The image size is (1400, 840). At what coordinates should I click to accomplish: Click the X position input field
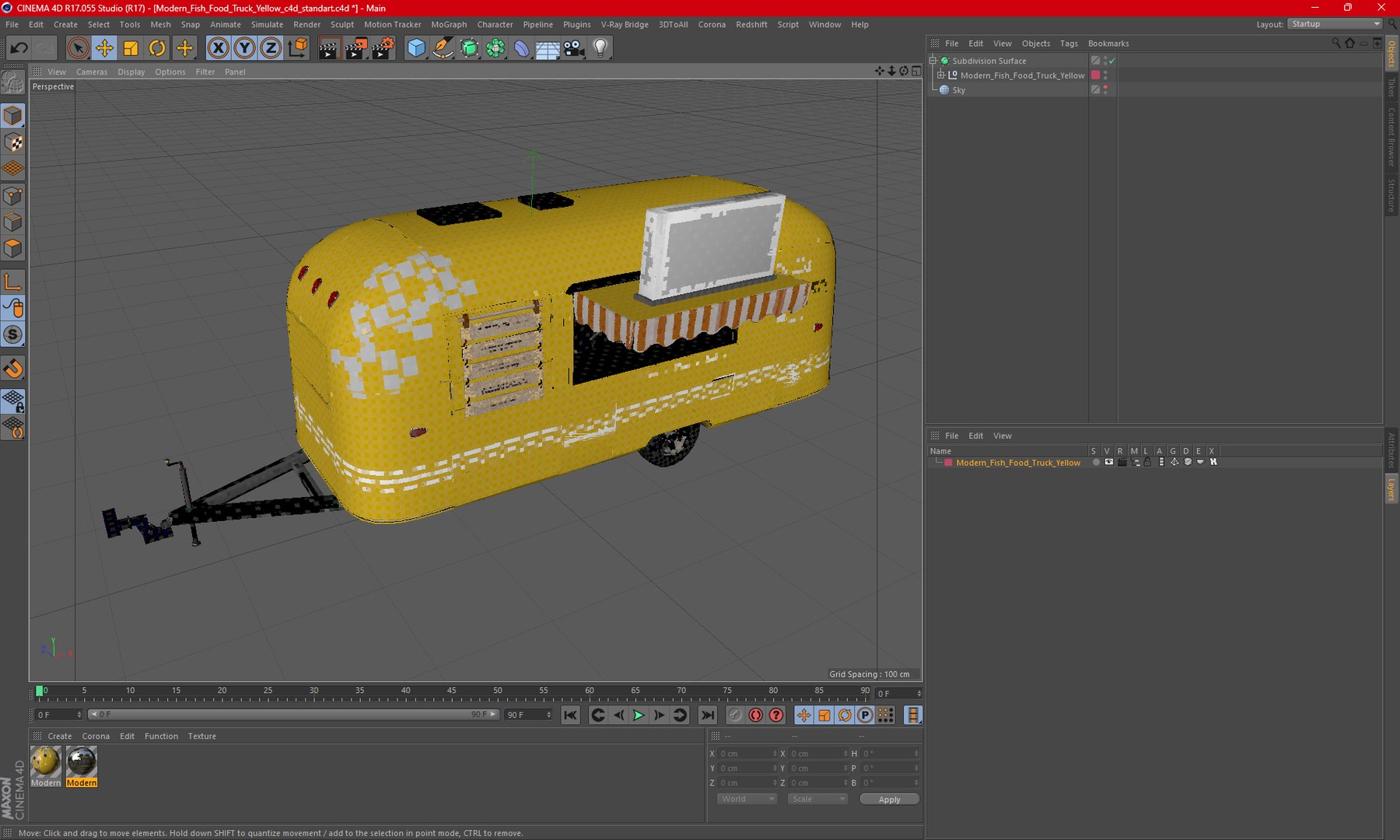(746, 754)
